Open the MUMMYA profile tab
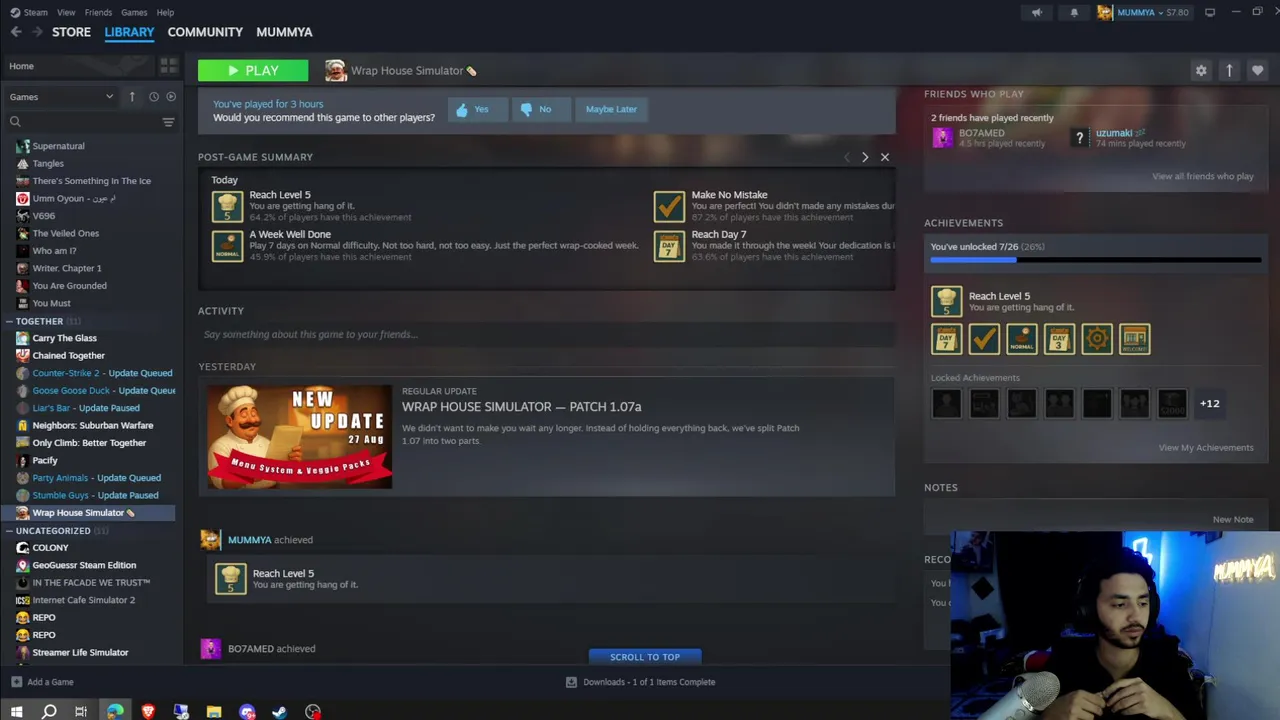 284,32
